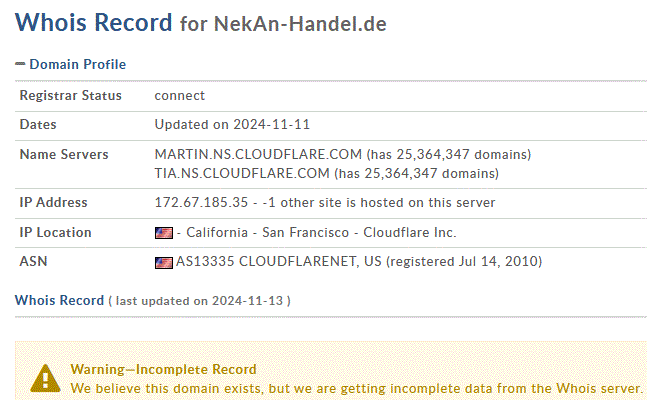Click the Registrar Status label
648x401 pixels.
pyautogui.click(x=71, y=95)
